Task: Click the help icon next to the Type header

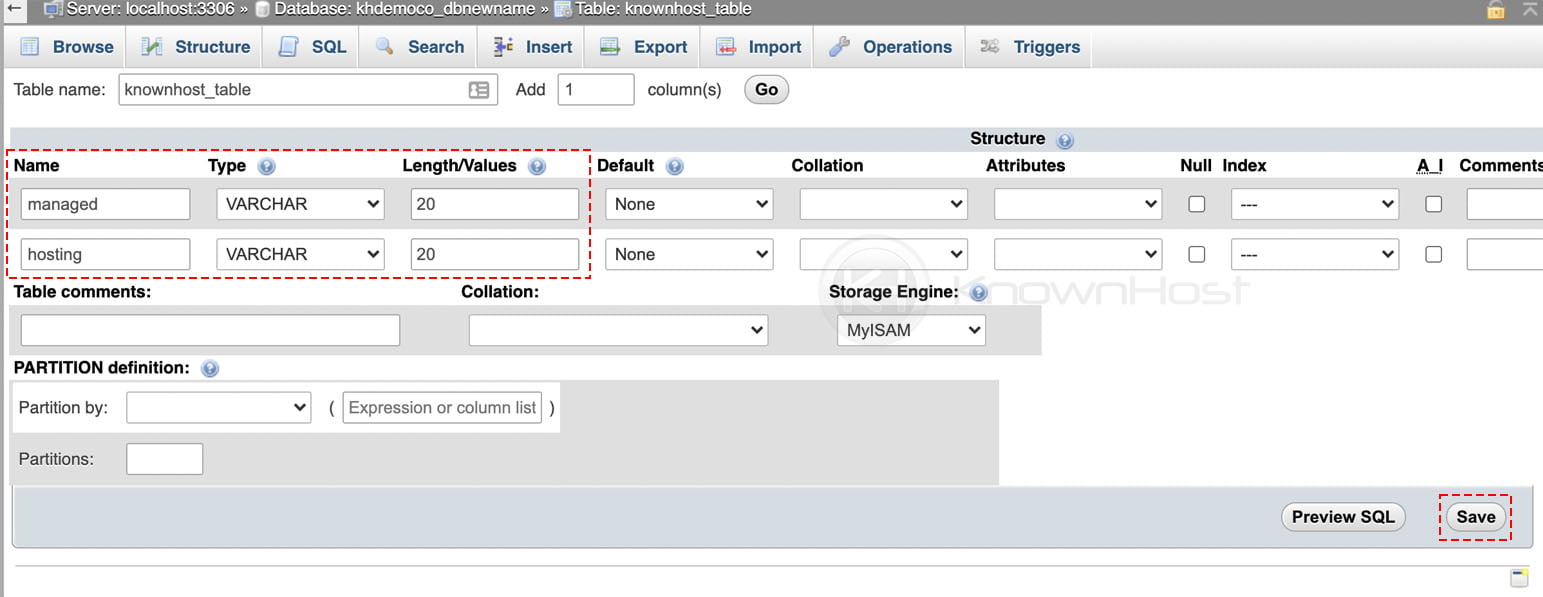Action: pyautogui.click(x=265, y=165)
